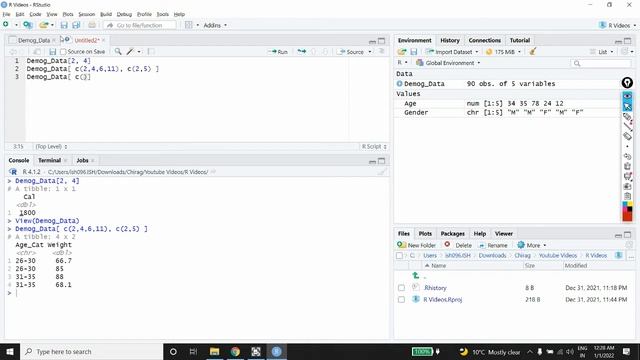Image resolution: width=640 pixels, height=360 pixels.
Task: Switch to the Connections tab
Action: pyautogui.click(x=484, y=40)
